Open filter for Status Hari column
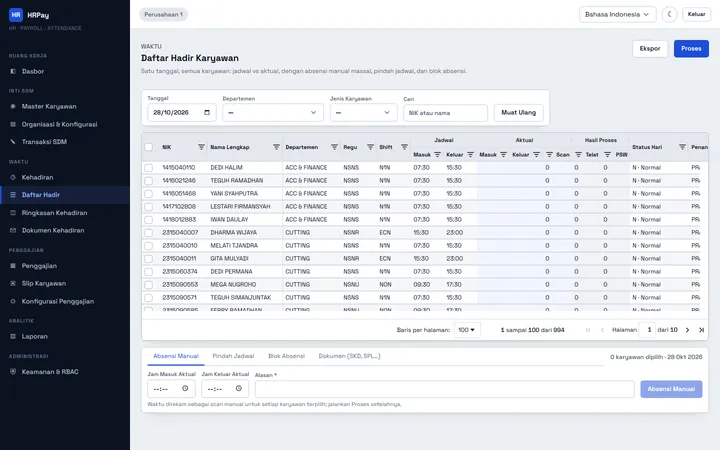720x450 pixels. [682, 147]
